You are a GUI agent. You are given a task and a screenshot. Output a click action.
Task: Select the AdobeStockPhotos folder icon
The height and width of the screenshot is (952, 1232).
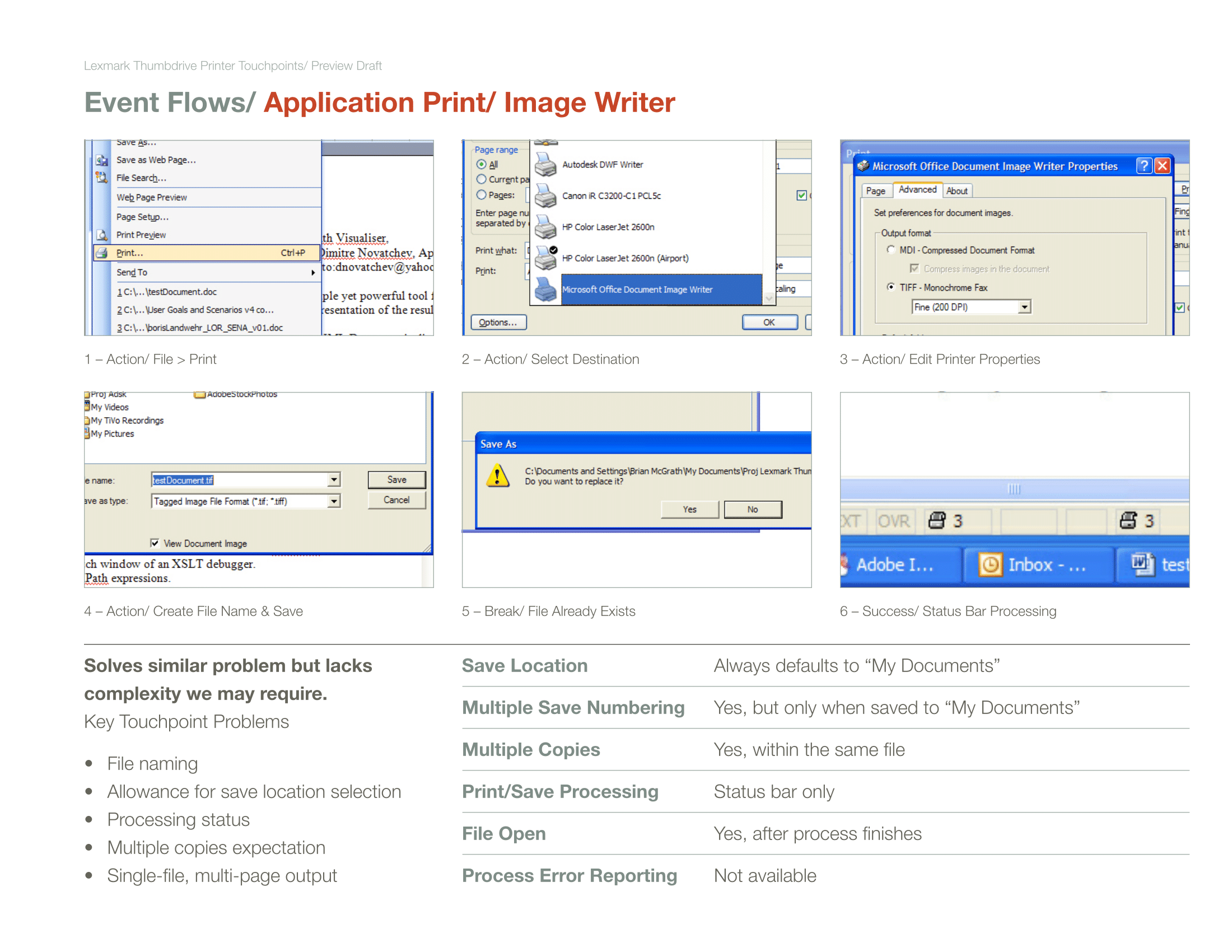pyautogui.click(x=199, y=395)
